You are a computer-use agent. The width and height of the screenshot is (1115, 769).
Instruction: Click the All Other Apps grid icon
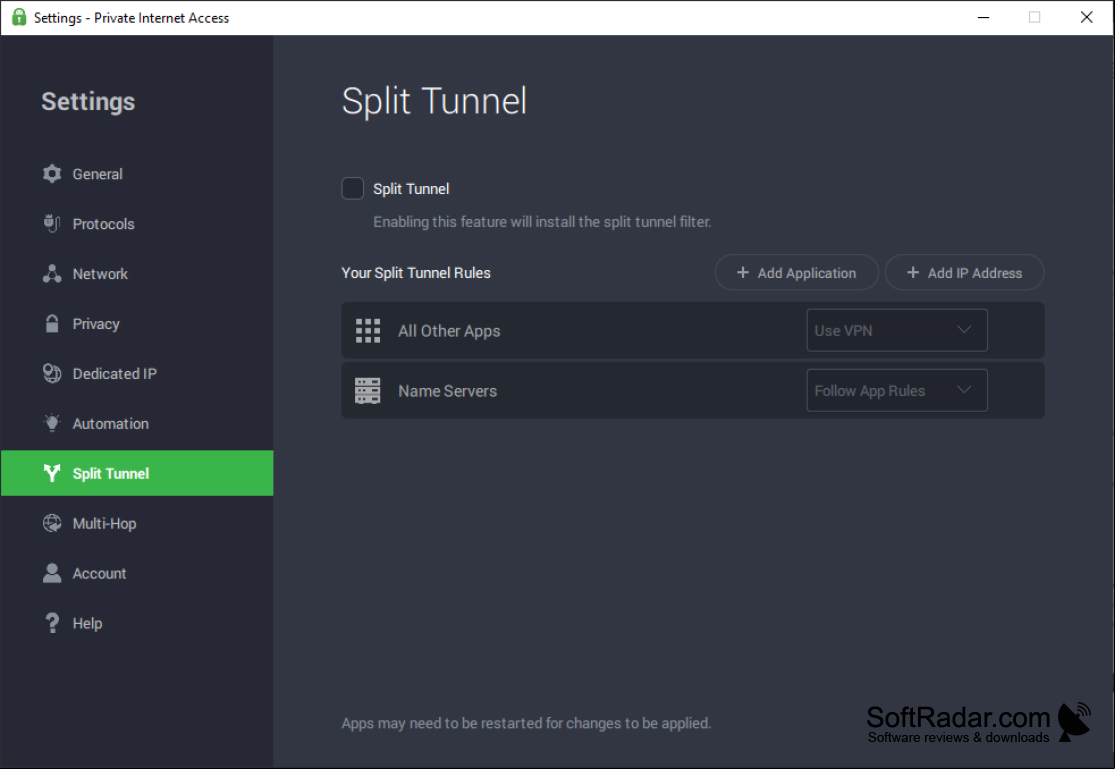point(368,331)
